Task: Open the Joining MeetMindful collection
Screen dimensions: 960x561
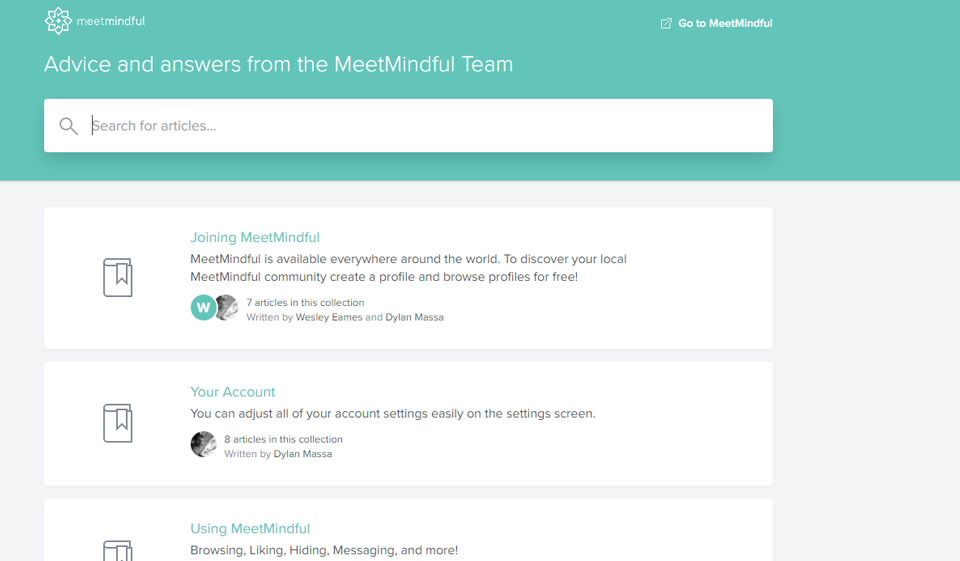Action: pos(255,238)
